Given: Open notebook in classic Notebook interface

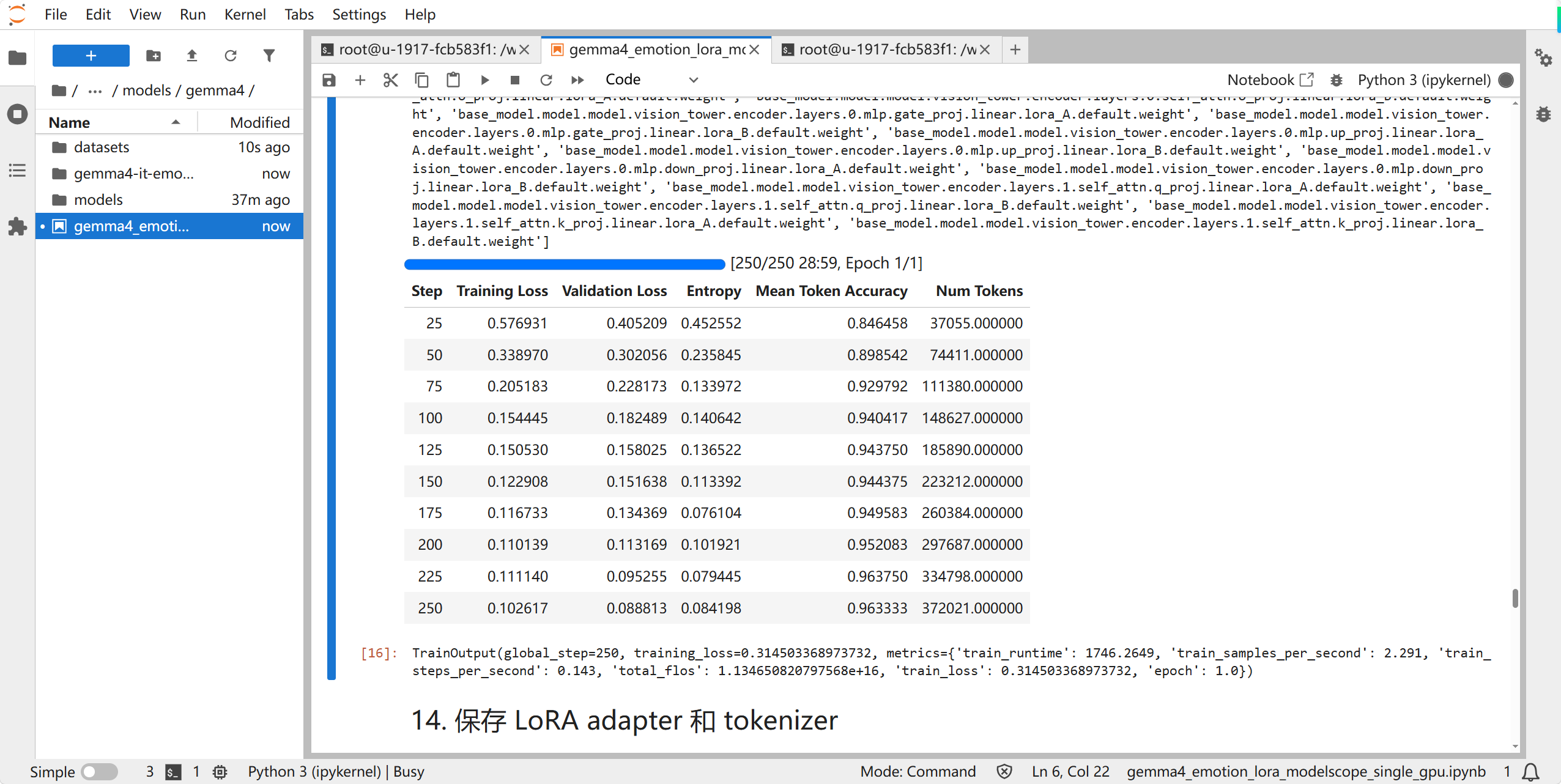Looking at the screenshot, I should pos(1270,80).
